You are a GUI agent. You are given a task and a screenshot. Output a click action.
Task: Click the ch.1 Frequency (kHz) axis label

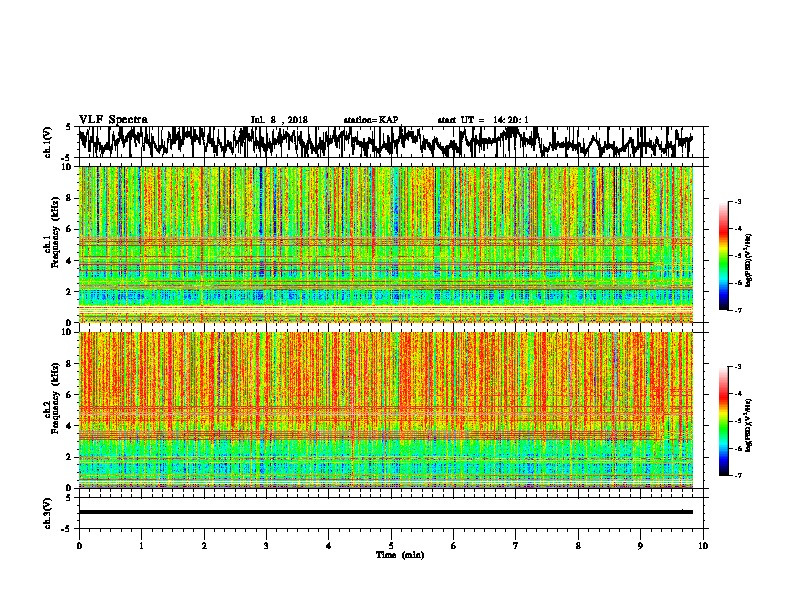coord(52,233)
